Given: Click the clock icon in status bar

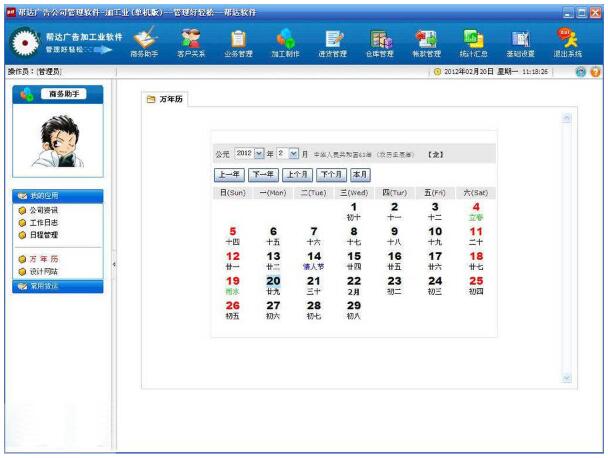Looking at the screenshot, I should point(437,72).
